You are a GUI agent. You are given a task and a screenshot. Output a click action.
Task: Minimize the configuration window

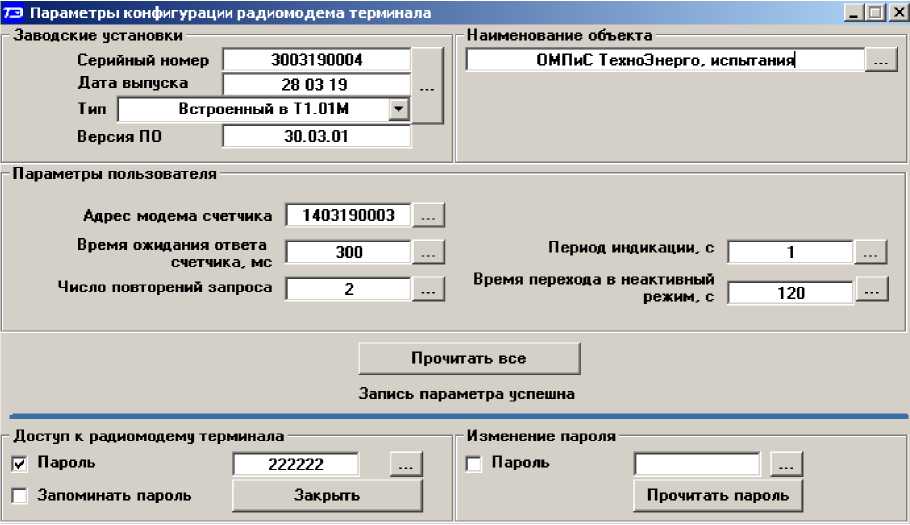tap(853, 13)
